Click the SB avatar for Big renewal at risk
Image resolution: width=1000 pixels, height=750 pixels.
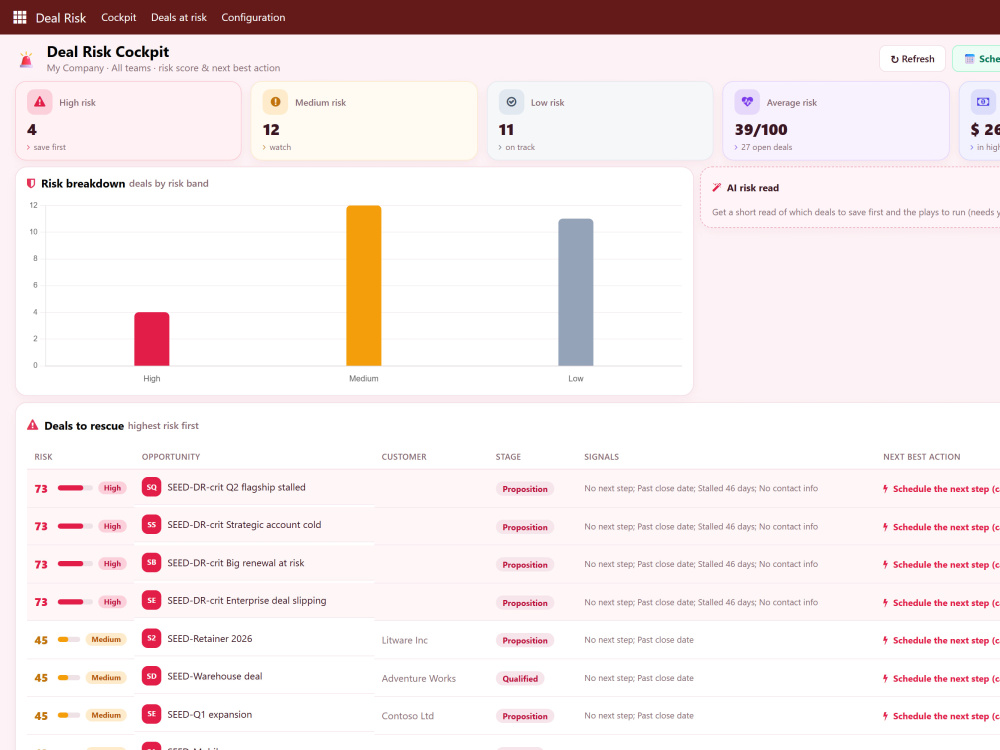click(151, 562)
